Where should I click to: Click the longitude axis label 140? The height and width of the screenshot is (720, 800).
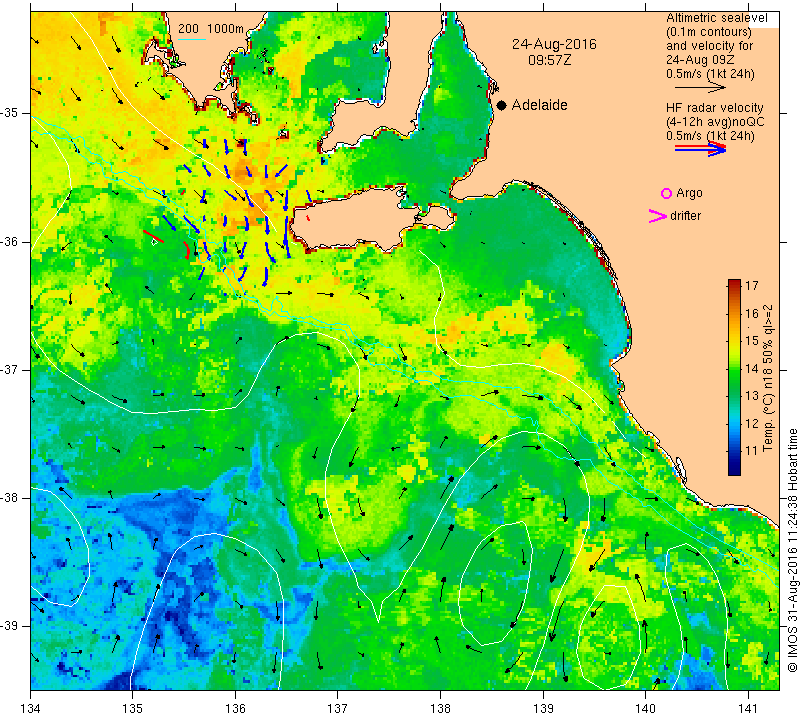[645, 709]
